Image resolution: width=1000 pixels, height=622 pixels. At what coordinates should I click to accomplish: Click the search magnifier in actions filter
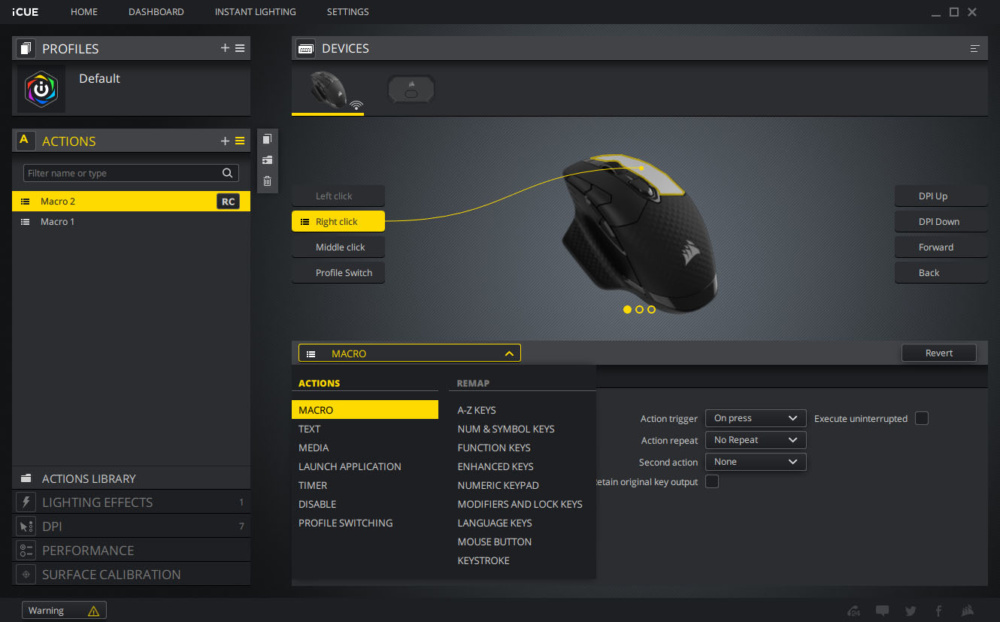pos(227,173)
